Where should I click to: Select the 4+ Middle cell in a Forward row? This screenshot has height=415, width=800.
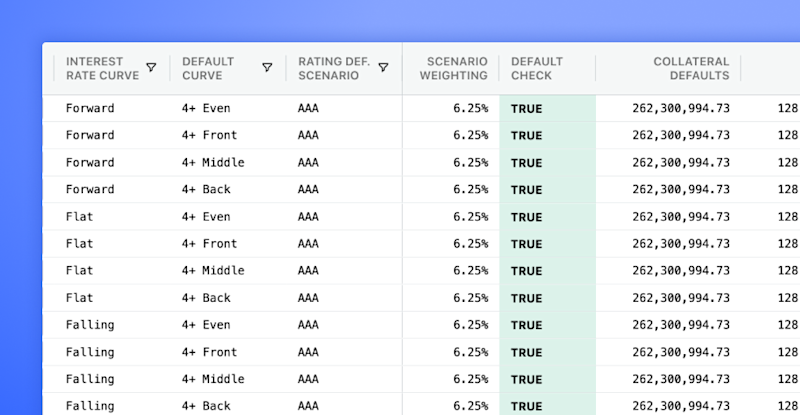click(213, 162)
